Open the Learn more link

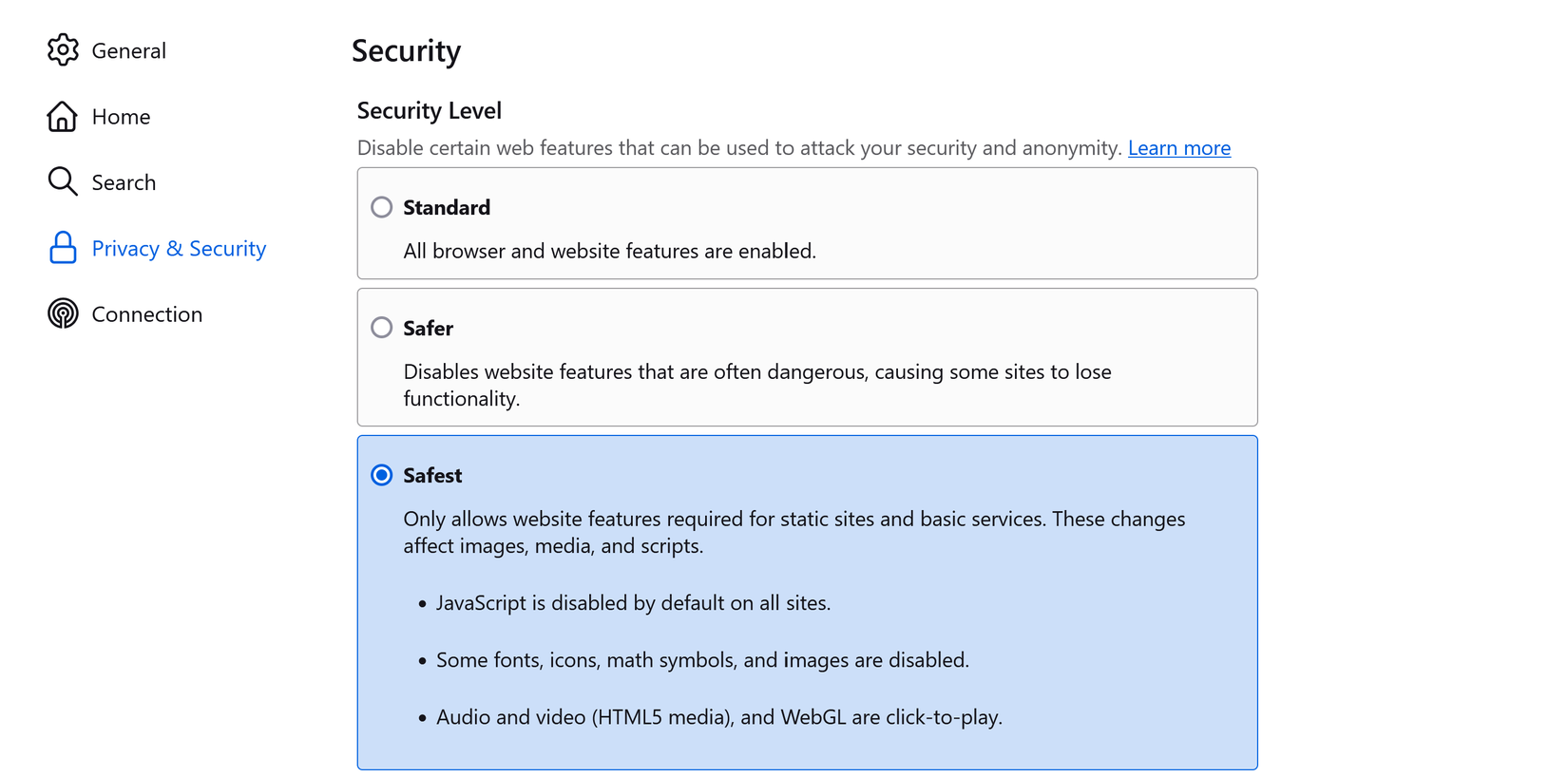[x=1178, y=148]
